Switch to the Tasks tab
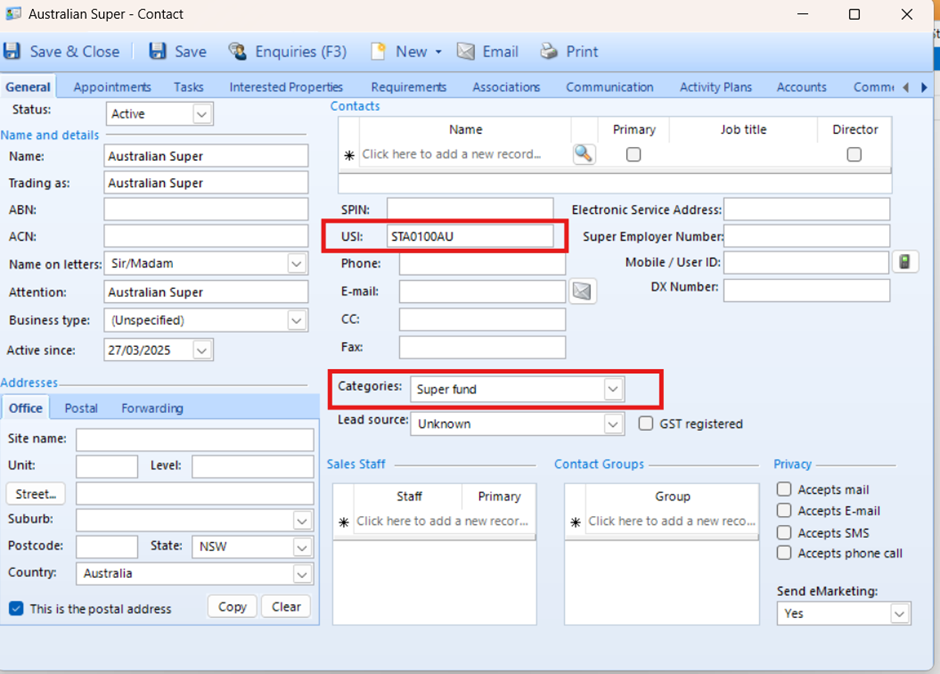The width and height of the screenshot is (940, 674). tap(188, 87)
